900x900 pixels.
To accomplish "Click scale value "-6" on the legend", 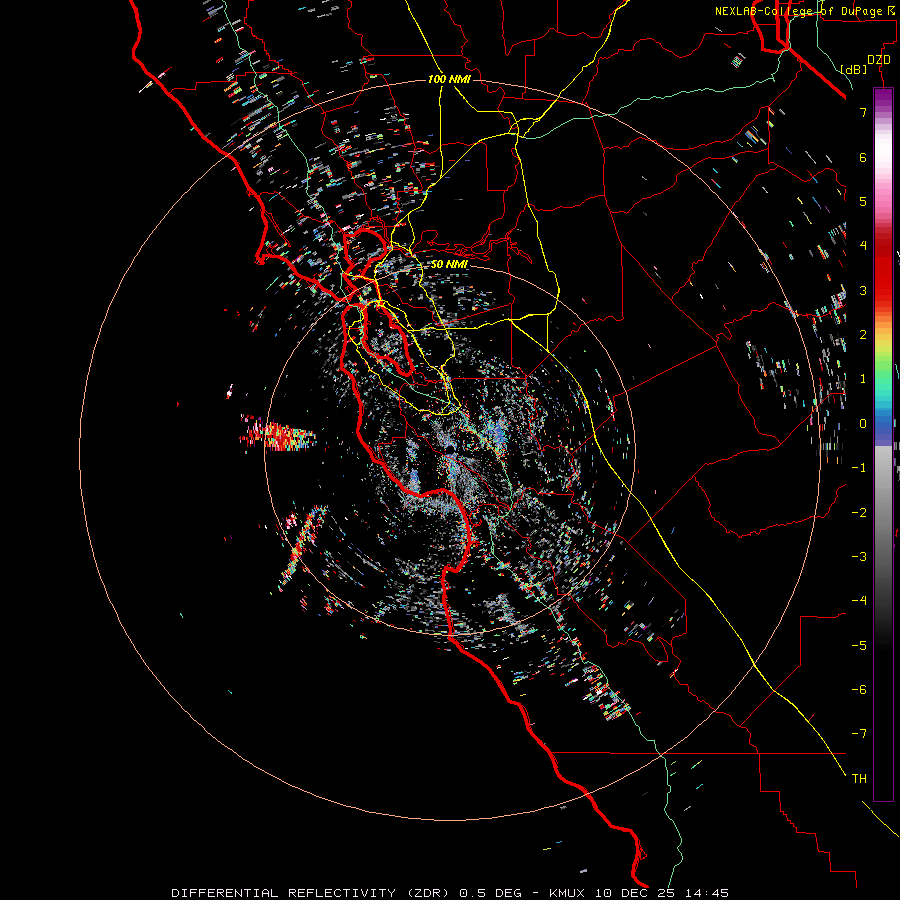I will [x=859, y=690].
